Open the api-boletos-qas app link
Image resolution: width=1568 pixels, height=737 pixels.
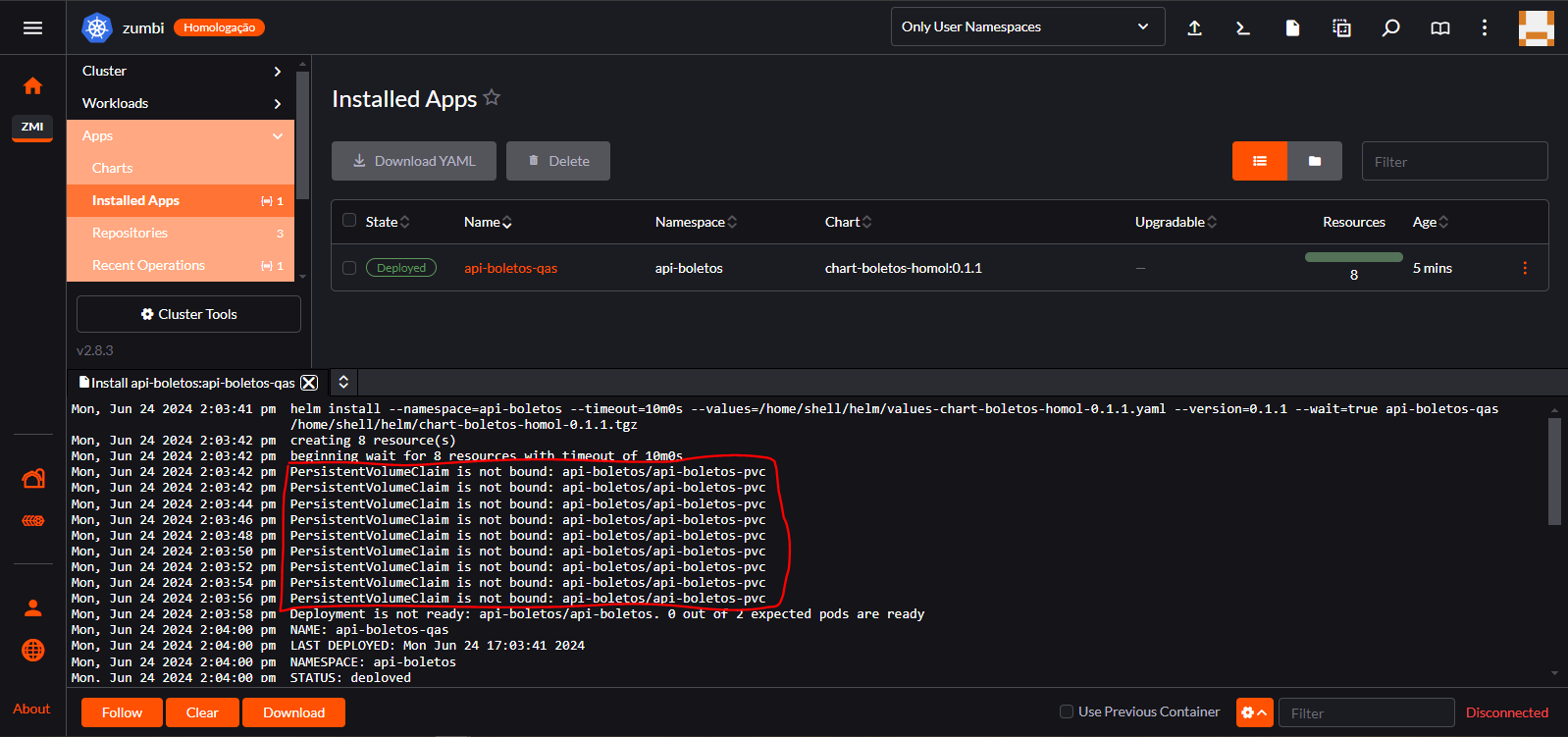point(510,268)
